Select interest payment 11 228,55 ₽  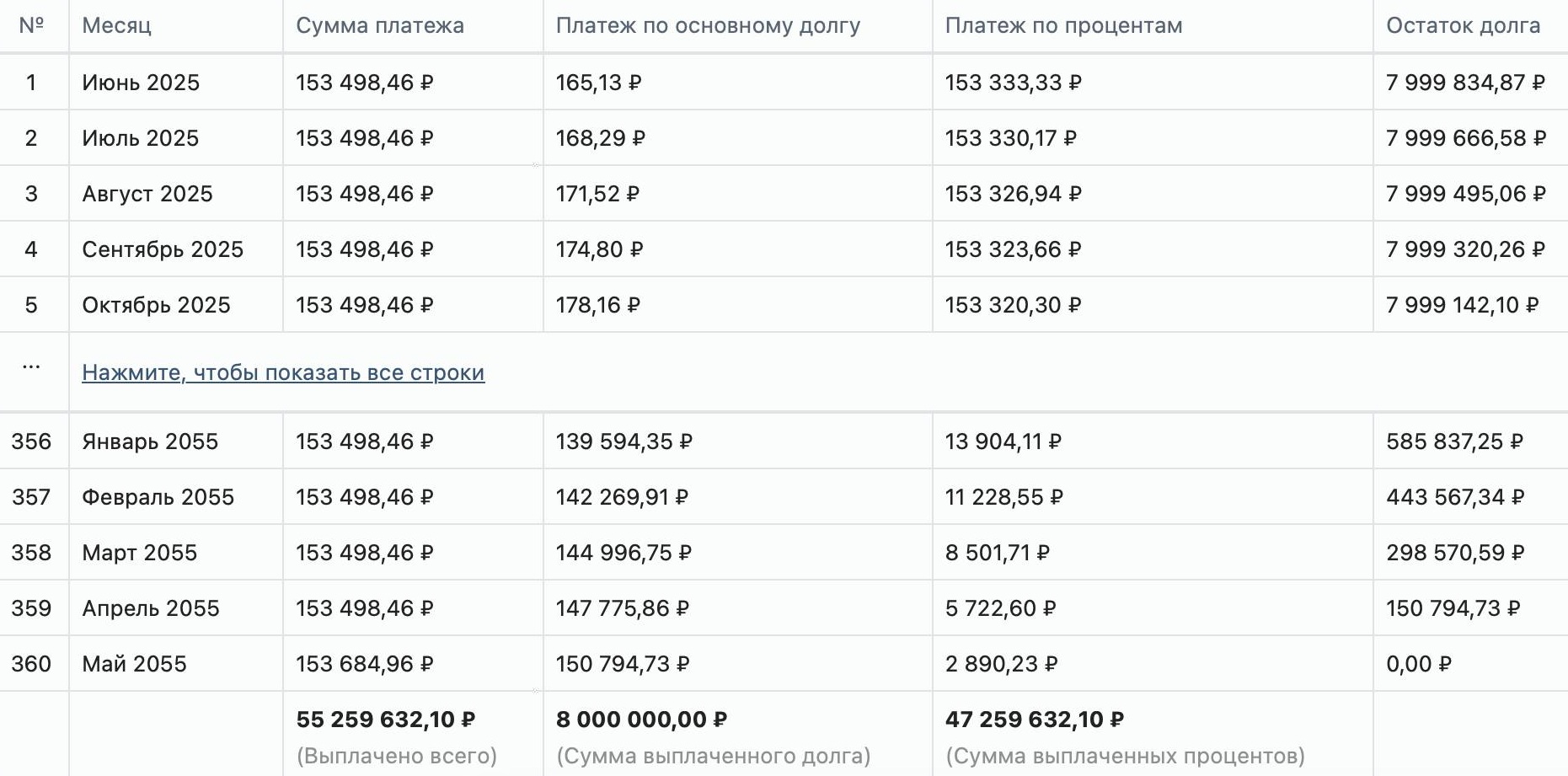point(1004,497)
